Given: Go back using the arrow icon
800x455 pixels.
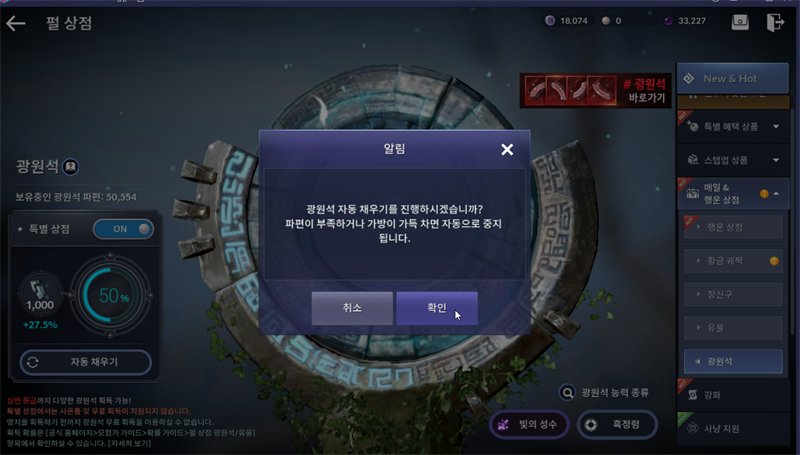Looking at the screenshot, I should pos(16,23).
